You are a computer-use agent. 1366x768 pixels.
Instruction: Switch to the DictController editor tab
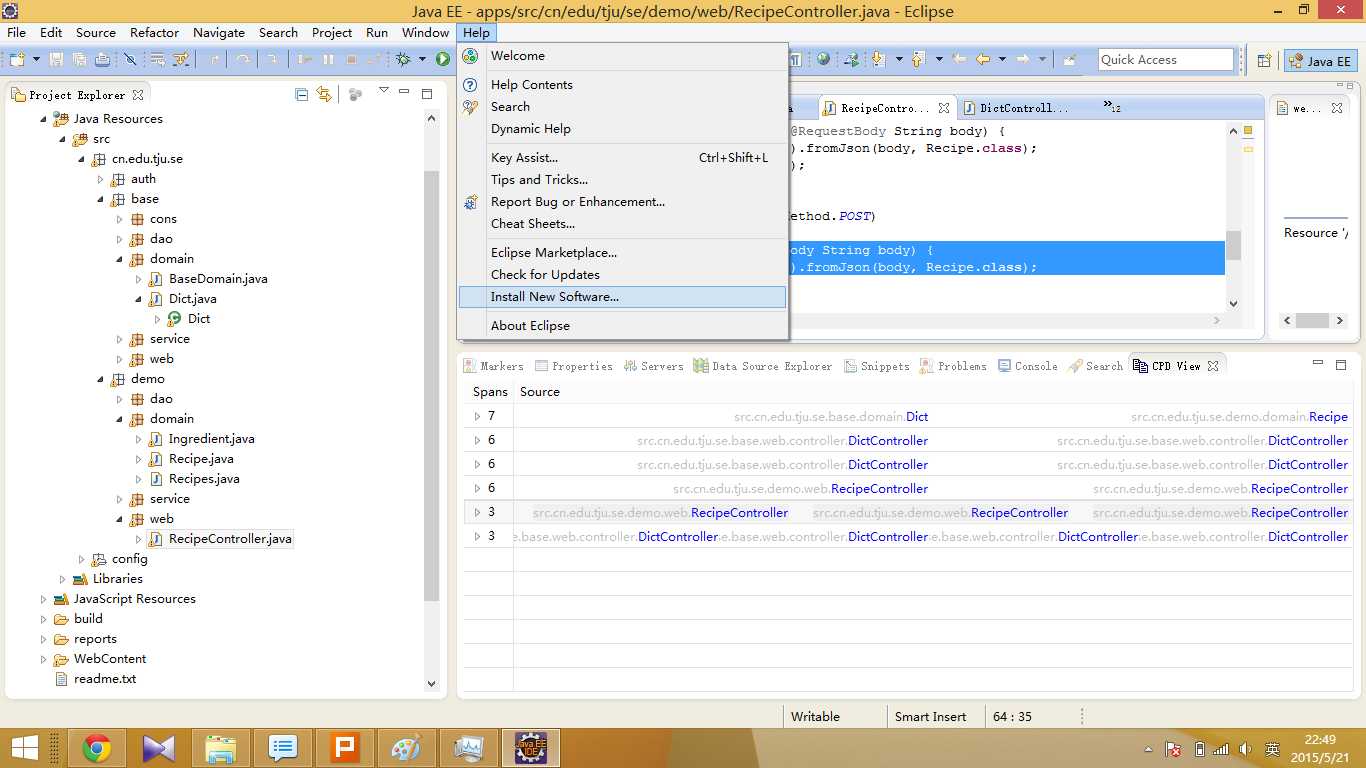click(x=1016, y=108)
